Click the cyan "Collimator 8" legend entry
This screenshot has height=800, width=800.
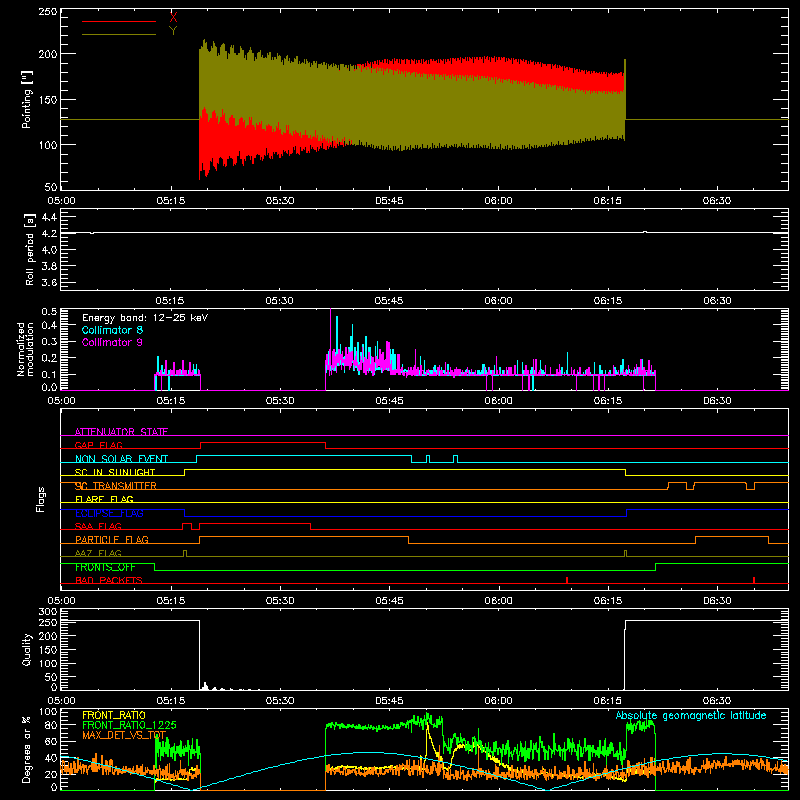tap(112, 330)
